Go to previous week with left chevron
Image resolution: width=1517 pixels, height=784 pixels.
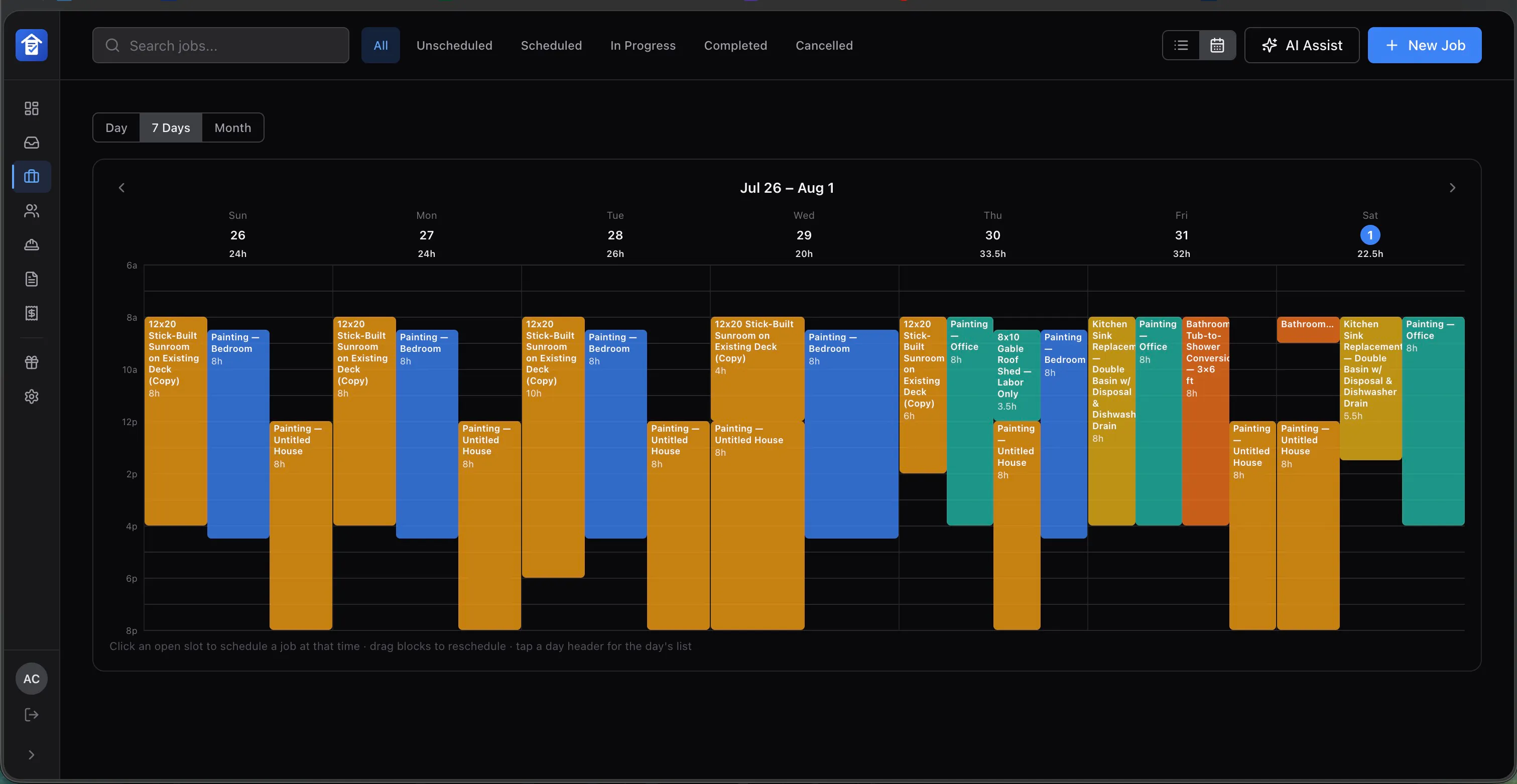[122, 187]
